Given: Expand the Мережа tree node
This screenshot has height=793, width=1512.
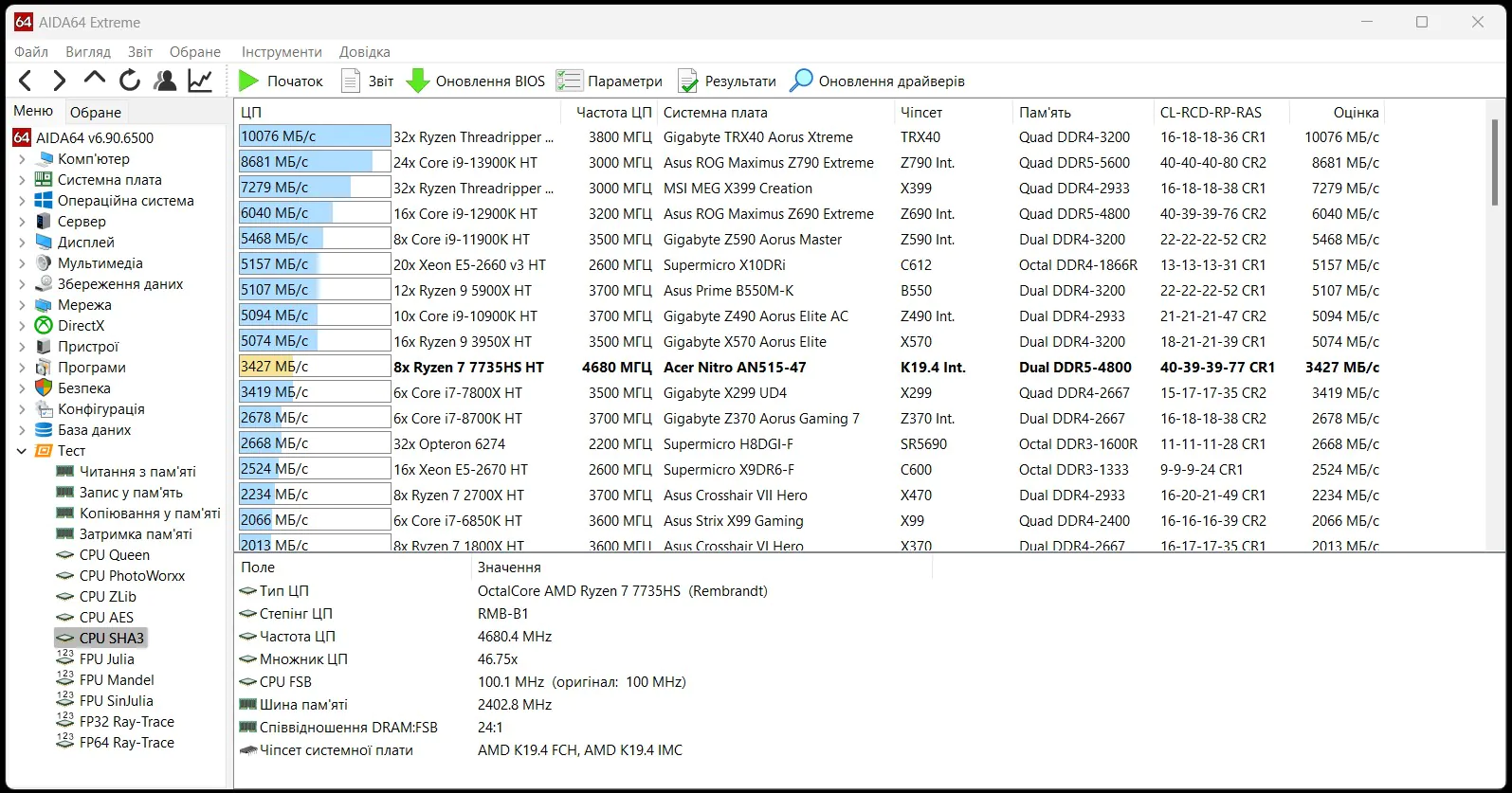Looking at the screenshot, I should click(x=22, y=305).
